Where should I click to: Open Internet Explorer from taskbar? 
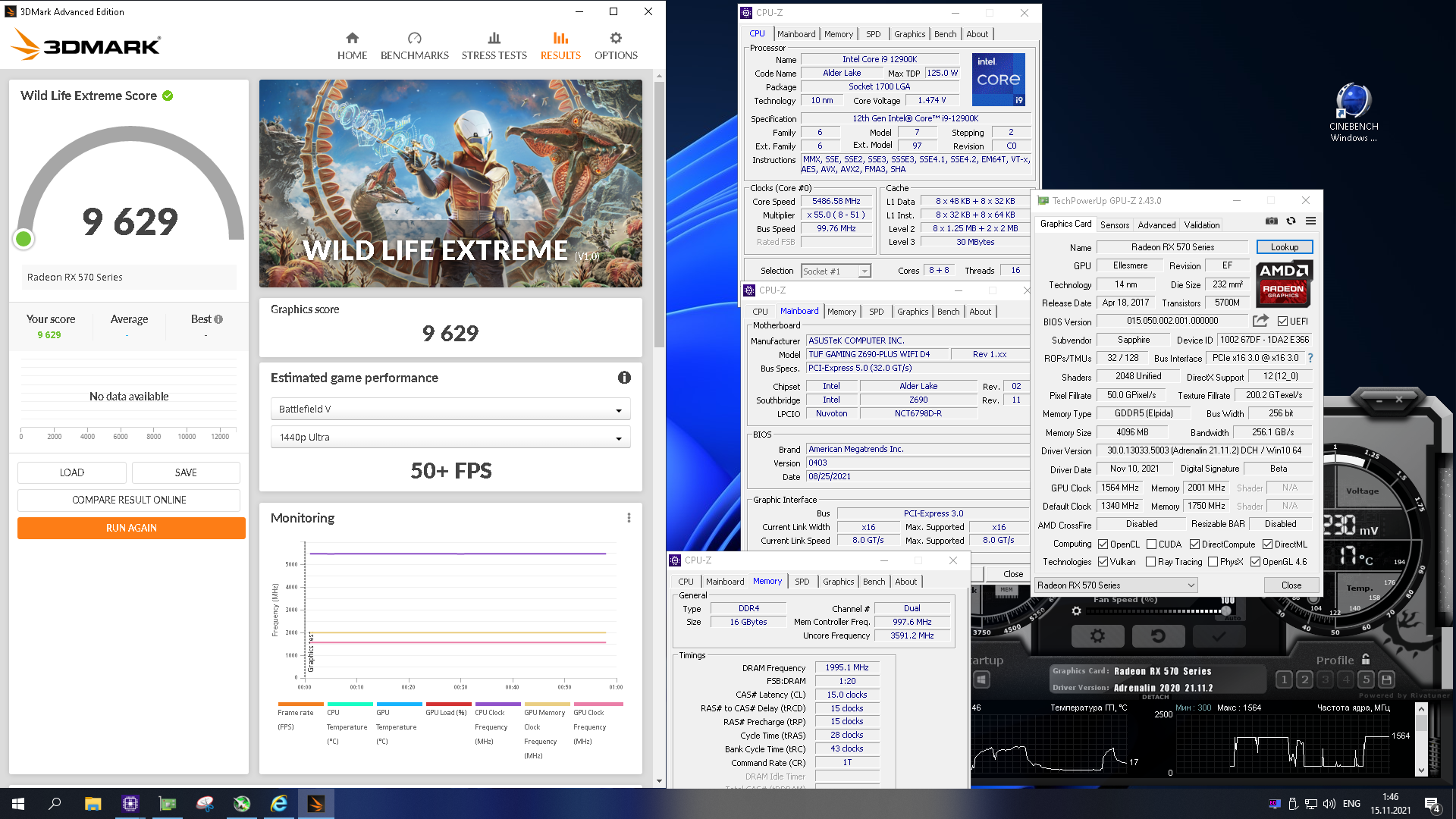279,804
